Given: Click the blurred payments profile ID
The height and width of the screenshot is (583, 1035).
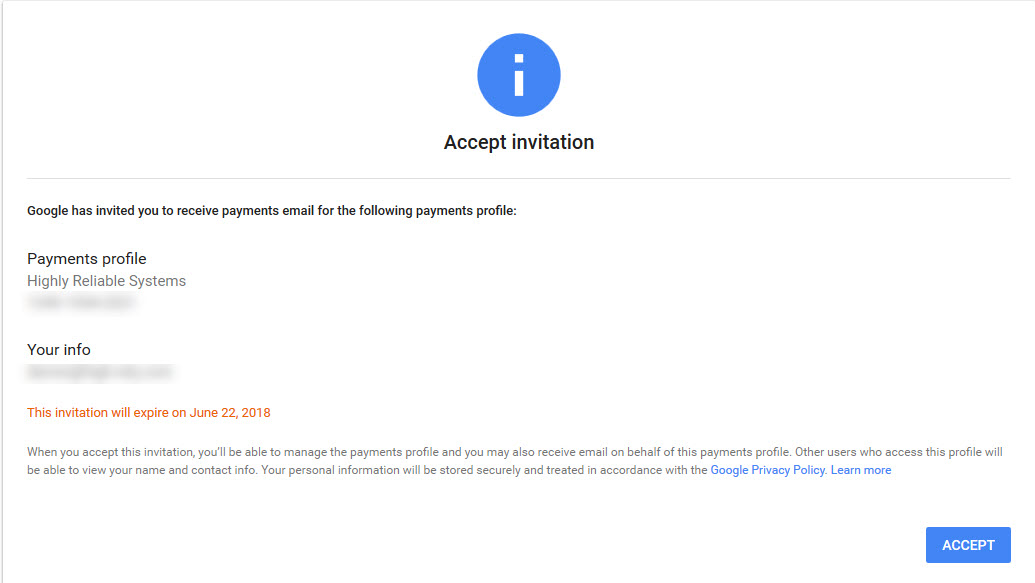Looking at the screenshot, I should coord(82,302).
